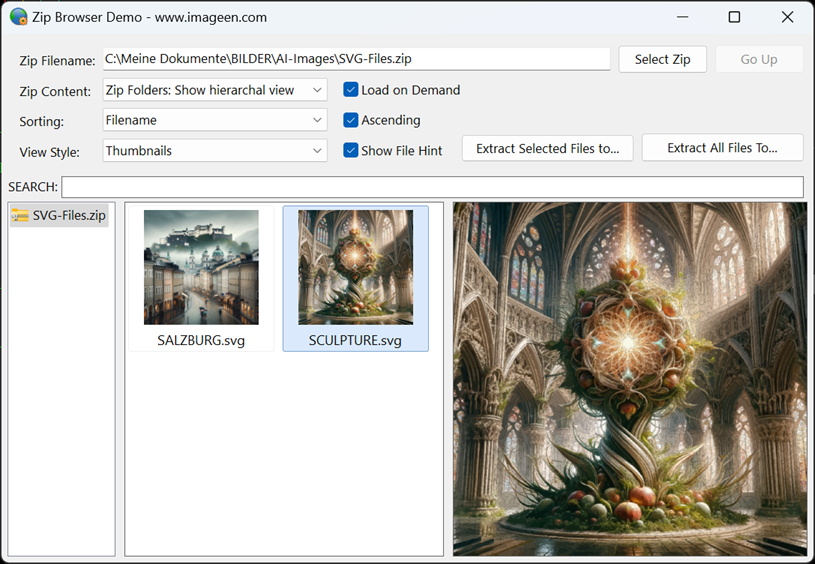
Task: Click the zip folder icon beside SVG-Files.zip
Action: click(x=20, y=215)
